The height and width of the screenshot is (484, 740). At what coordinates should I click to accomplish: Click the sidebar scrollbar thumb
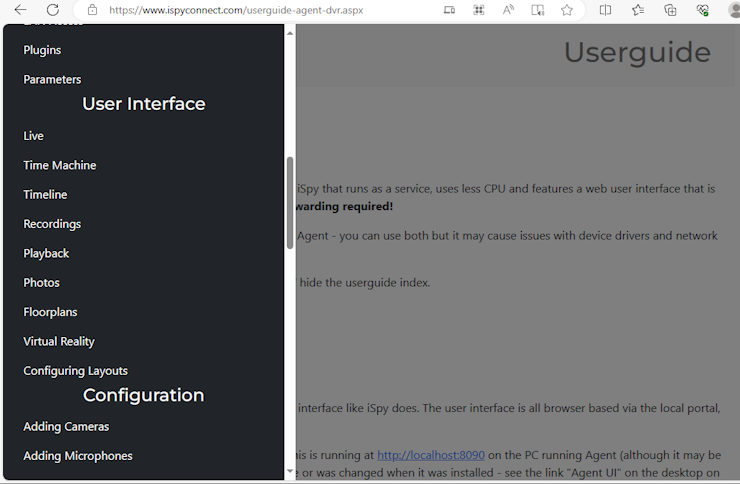pos(290,203)
